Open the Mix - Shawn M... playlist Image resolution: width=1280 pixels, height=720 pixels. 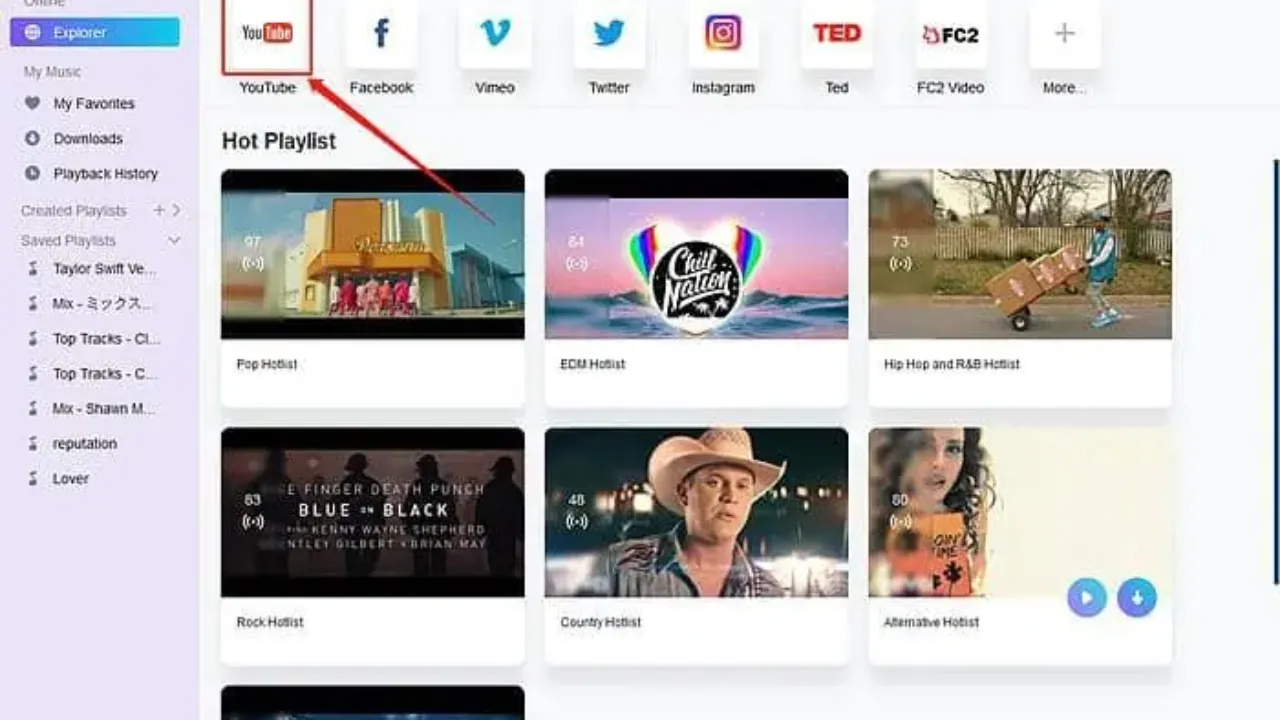tap(104, 409)
